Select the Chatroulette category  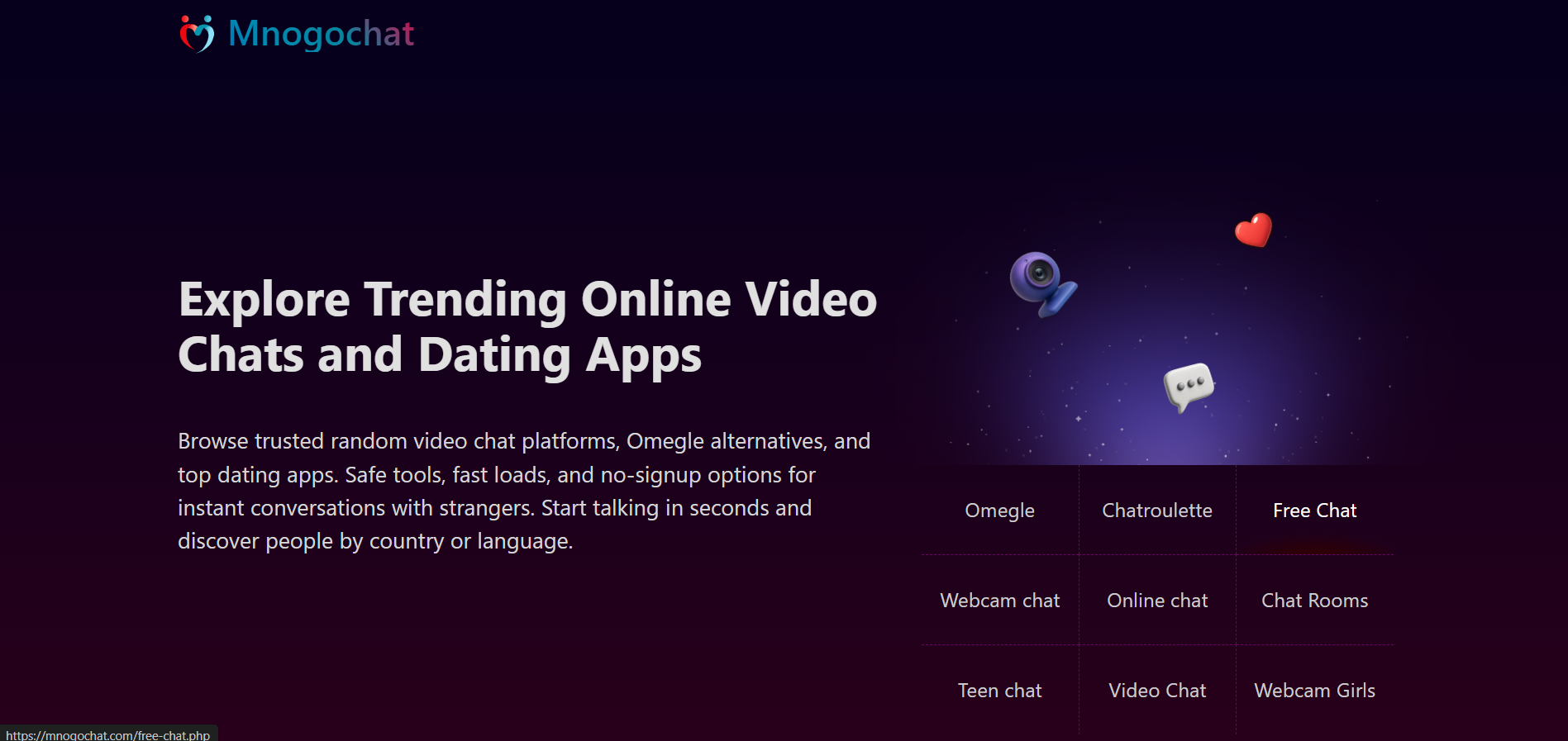pos(1157,511)
